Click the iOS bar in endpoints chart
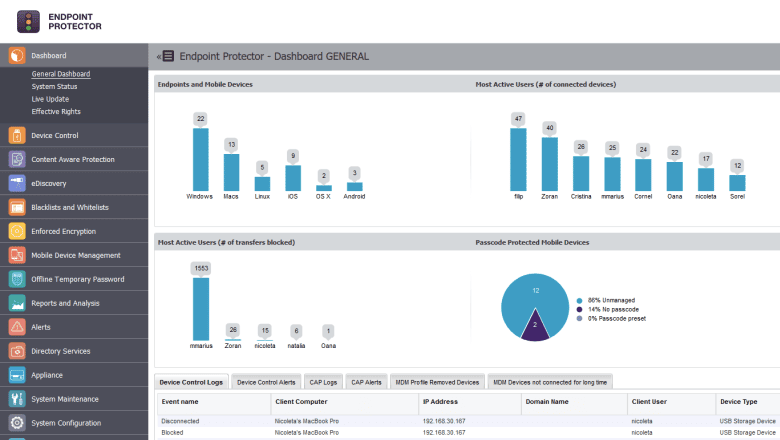This screenshot has height=440, width=780. (293, 178)
